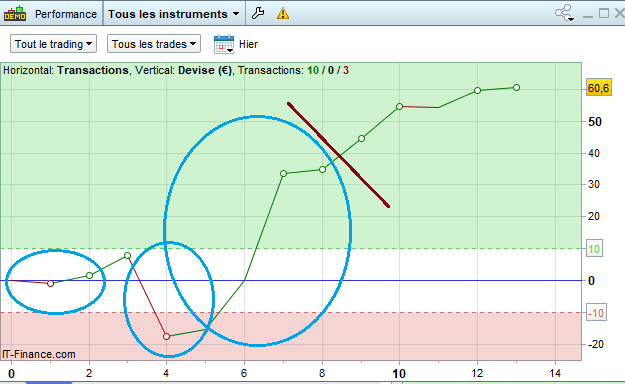
Task: Expand the Tous les instruments dropdown
Action: click(x=173, y=14)
